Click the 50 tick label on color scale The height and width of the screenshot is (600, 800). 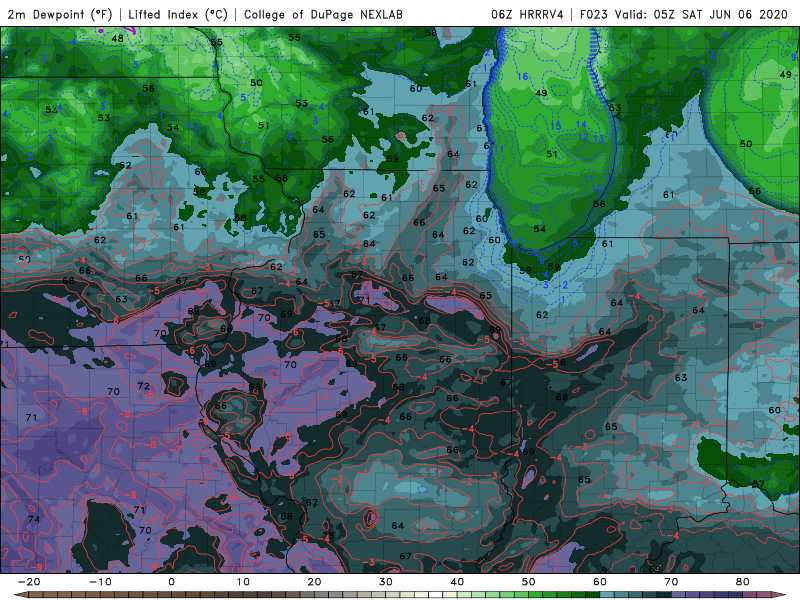coord(529,582)
